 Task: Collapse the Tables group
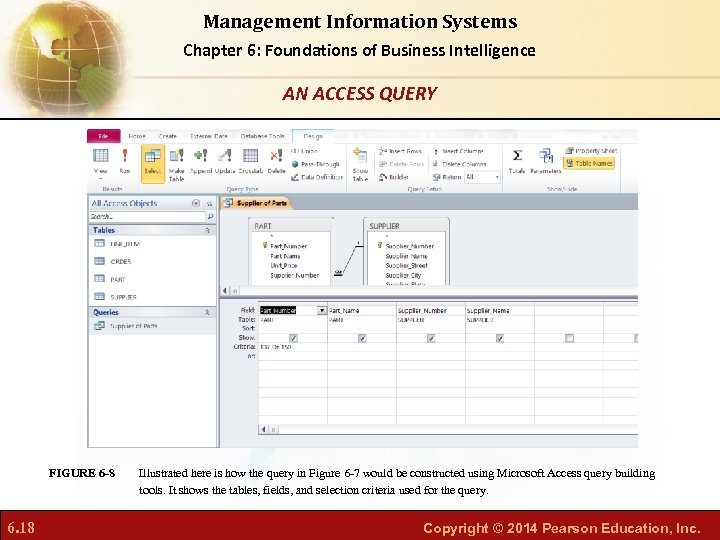click(x=208, y=230)
